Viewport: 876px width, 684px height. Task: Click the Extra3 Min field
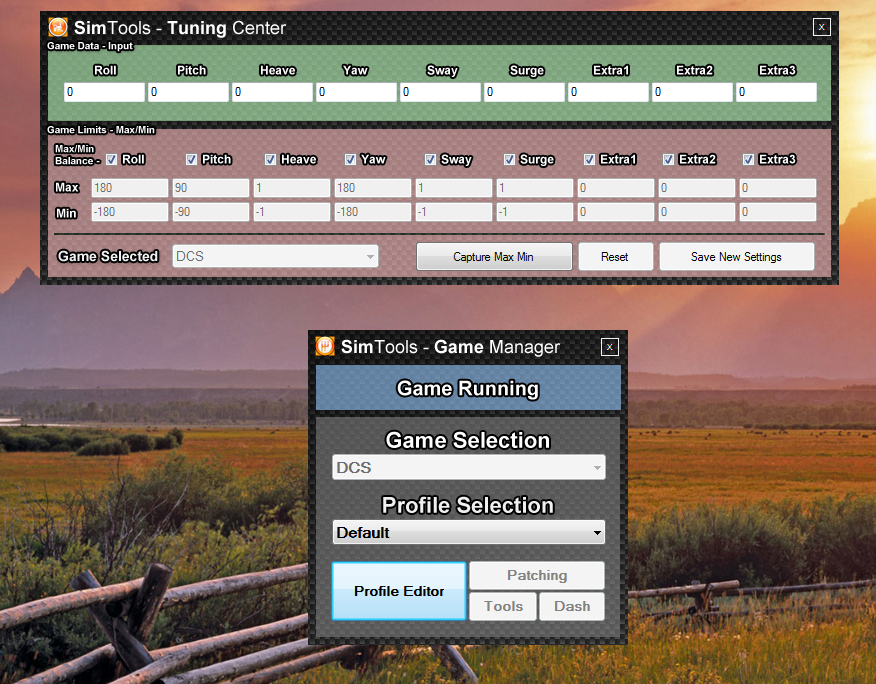[x=778, y=212]
